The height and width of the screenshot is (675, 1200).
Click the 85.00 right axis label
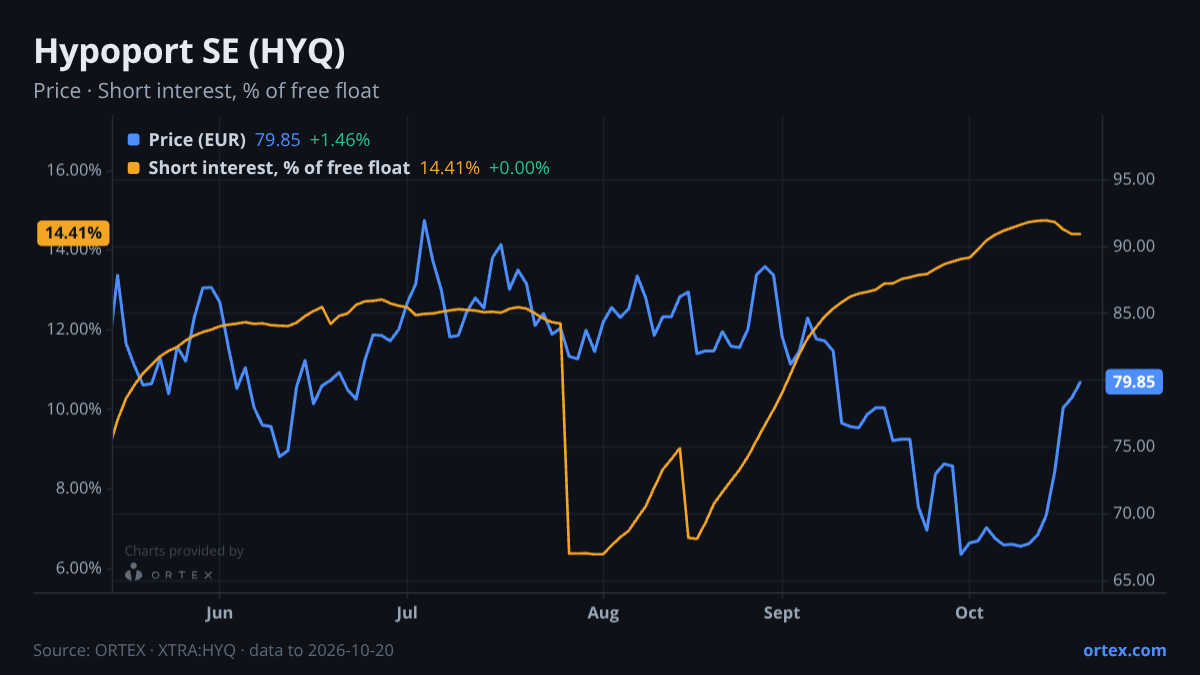1133,314
